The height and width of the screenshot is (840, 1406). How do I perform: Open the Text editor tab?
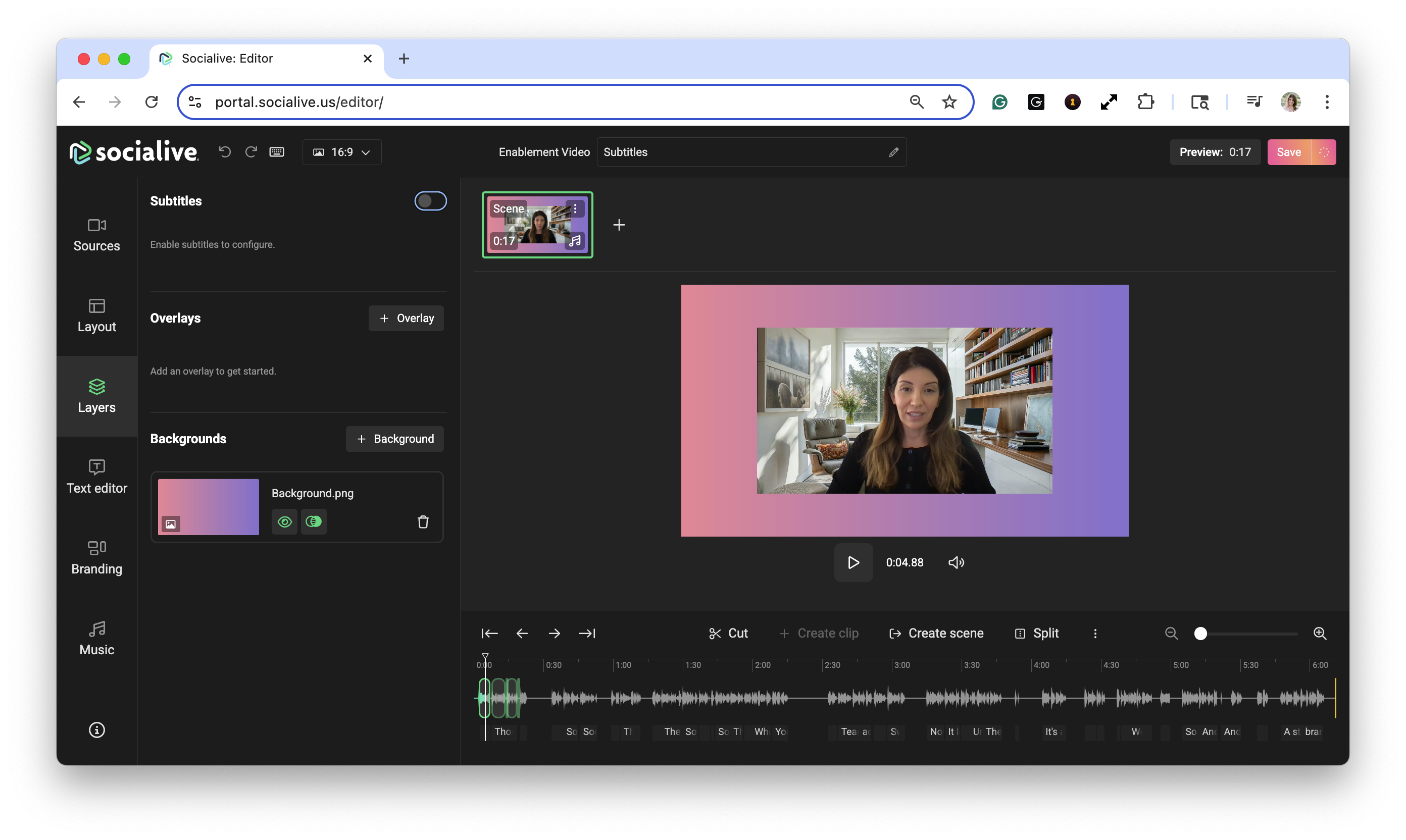97,477
